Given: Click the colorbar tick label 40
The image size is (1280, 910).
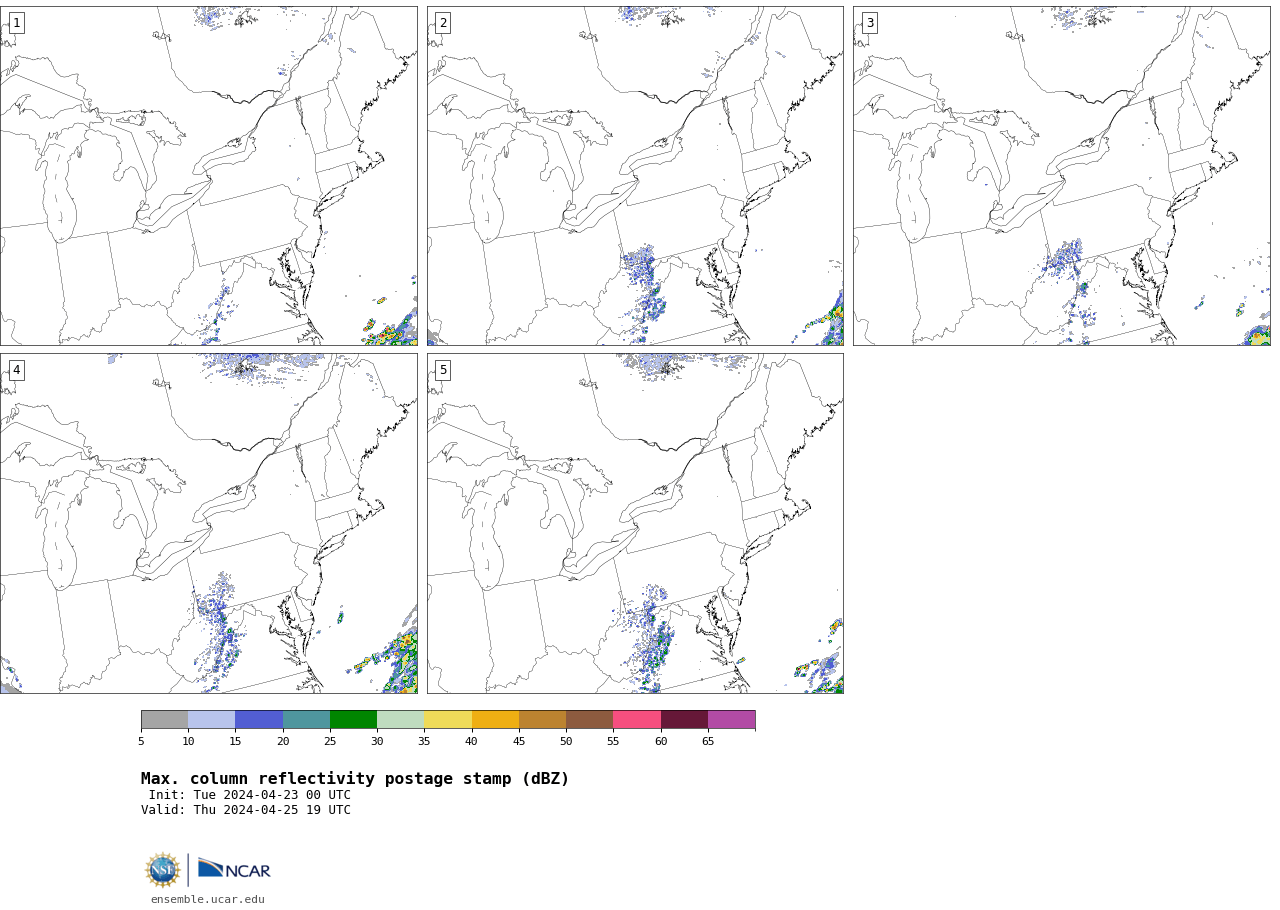Looking at the screenshot, I should coord(471,741).
